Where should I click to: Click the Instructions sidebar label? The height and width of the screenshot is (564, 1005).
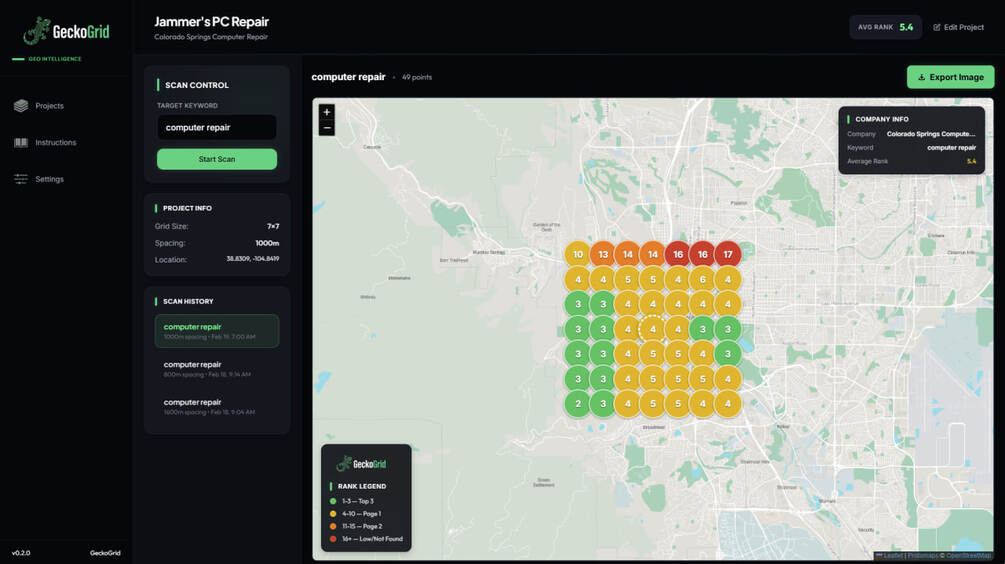pos(56,142)
